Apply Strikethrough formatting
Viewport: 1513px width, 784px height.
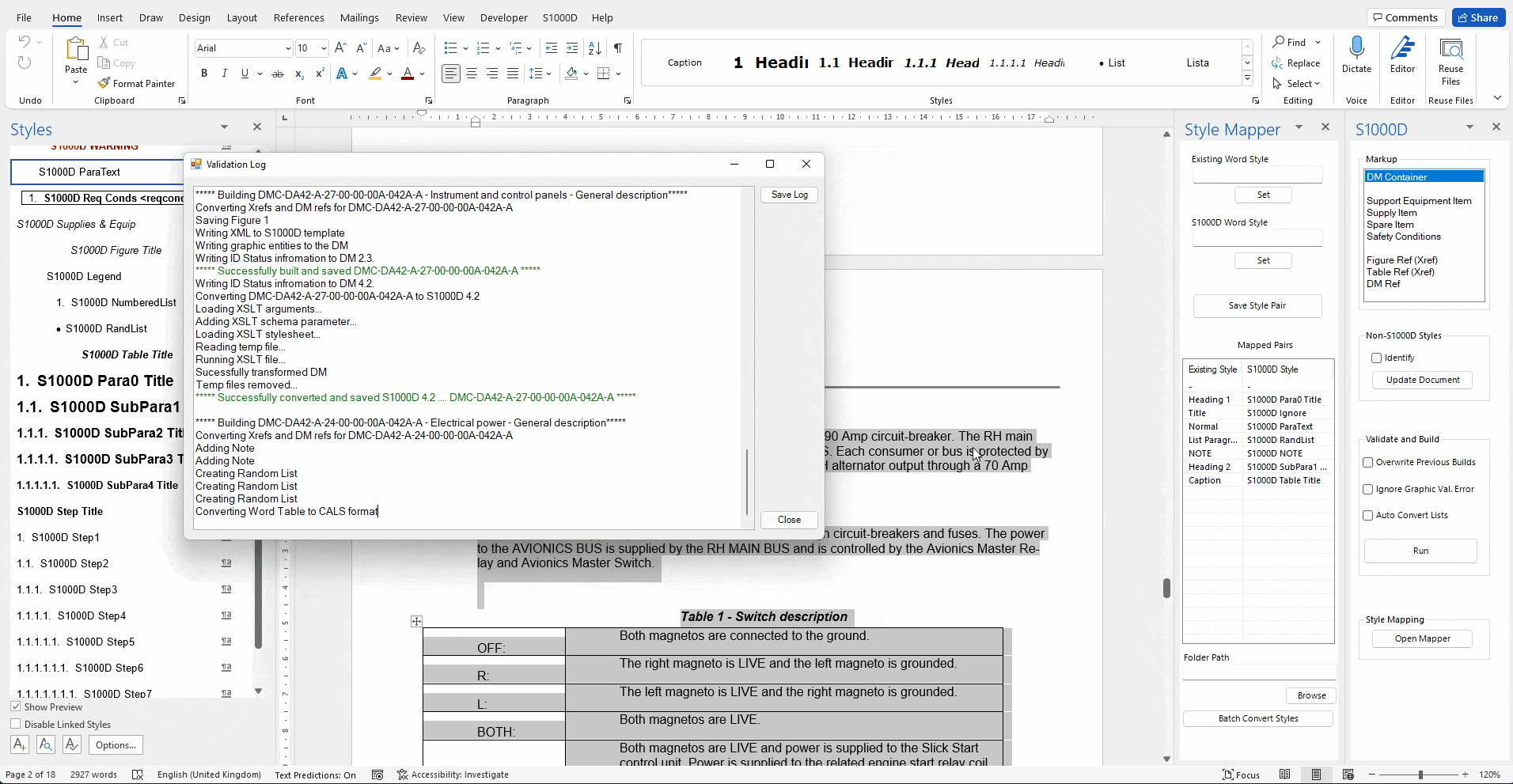tap(277, 74)
